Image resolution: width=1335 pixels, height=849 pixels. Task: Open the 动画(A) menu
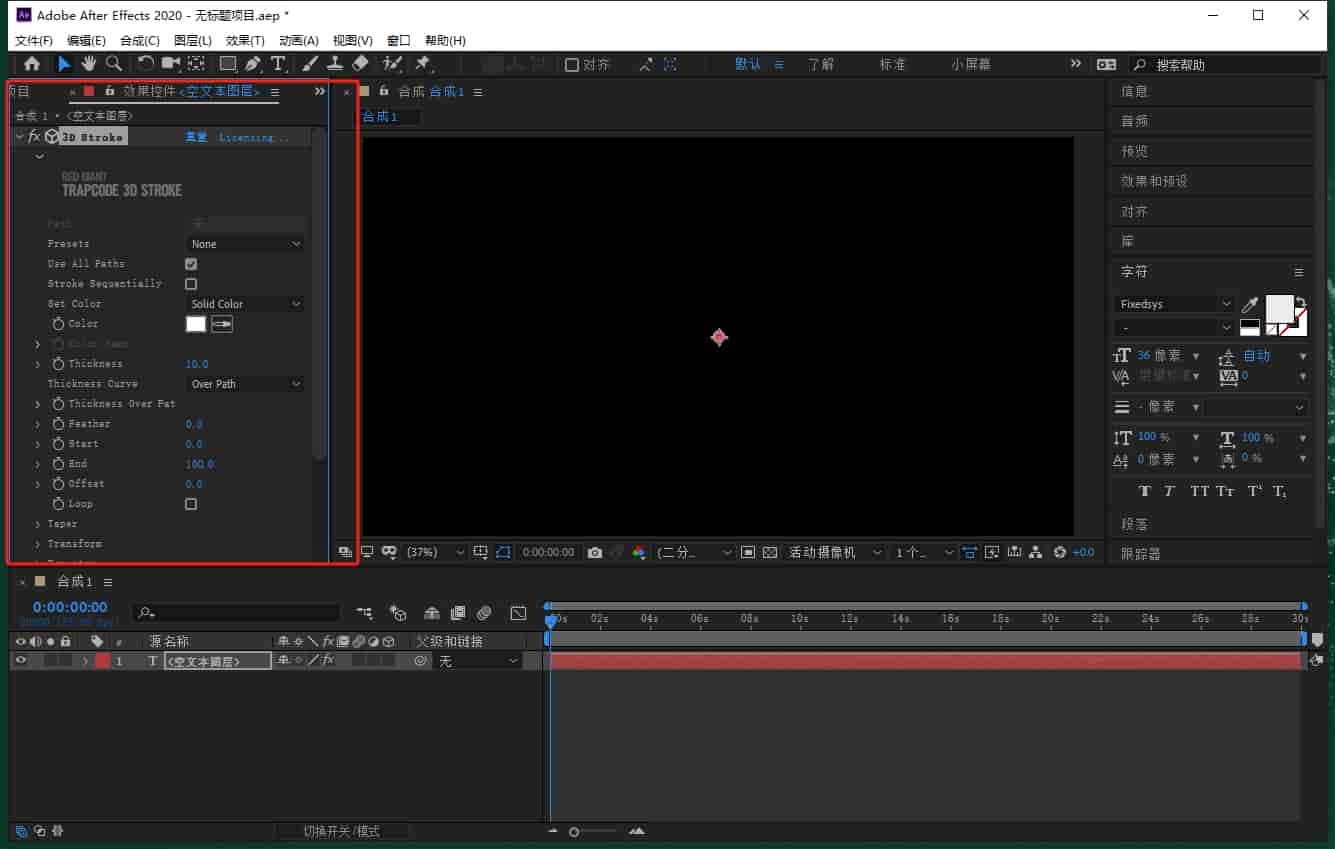(x=299, y=40)
